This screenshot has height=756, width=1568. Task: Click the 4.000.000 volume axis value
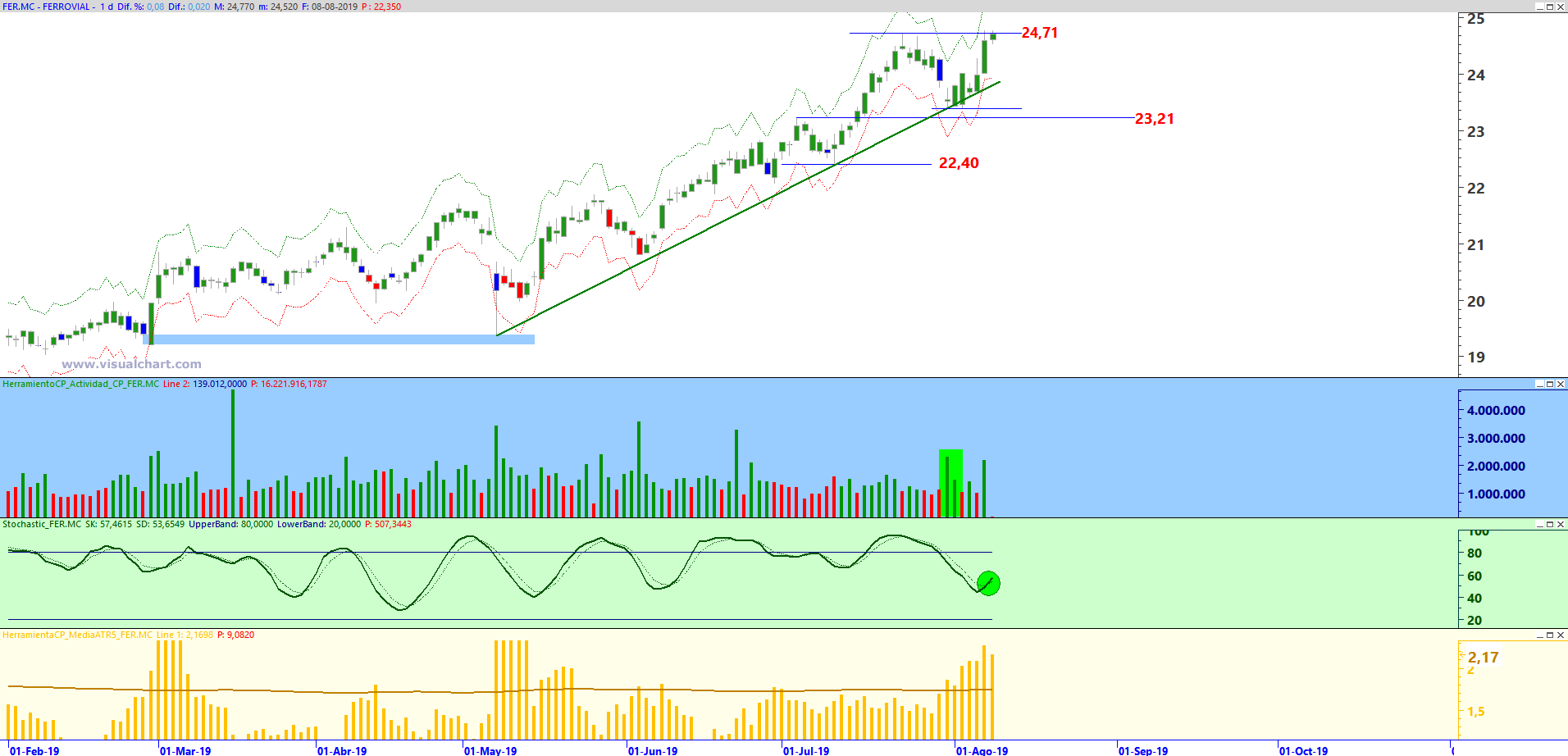coord(1497,411)
